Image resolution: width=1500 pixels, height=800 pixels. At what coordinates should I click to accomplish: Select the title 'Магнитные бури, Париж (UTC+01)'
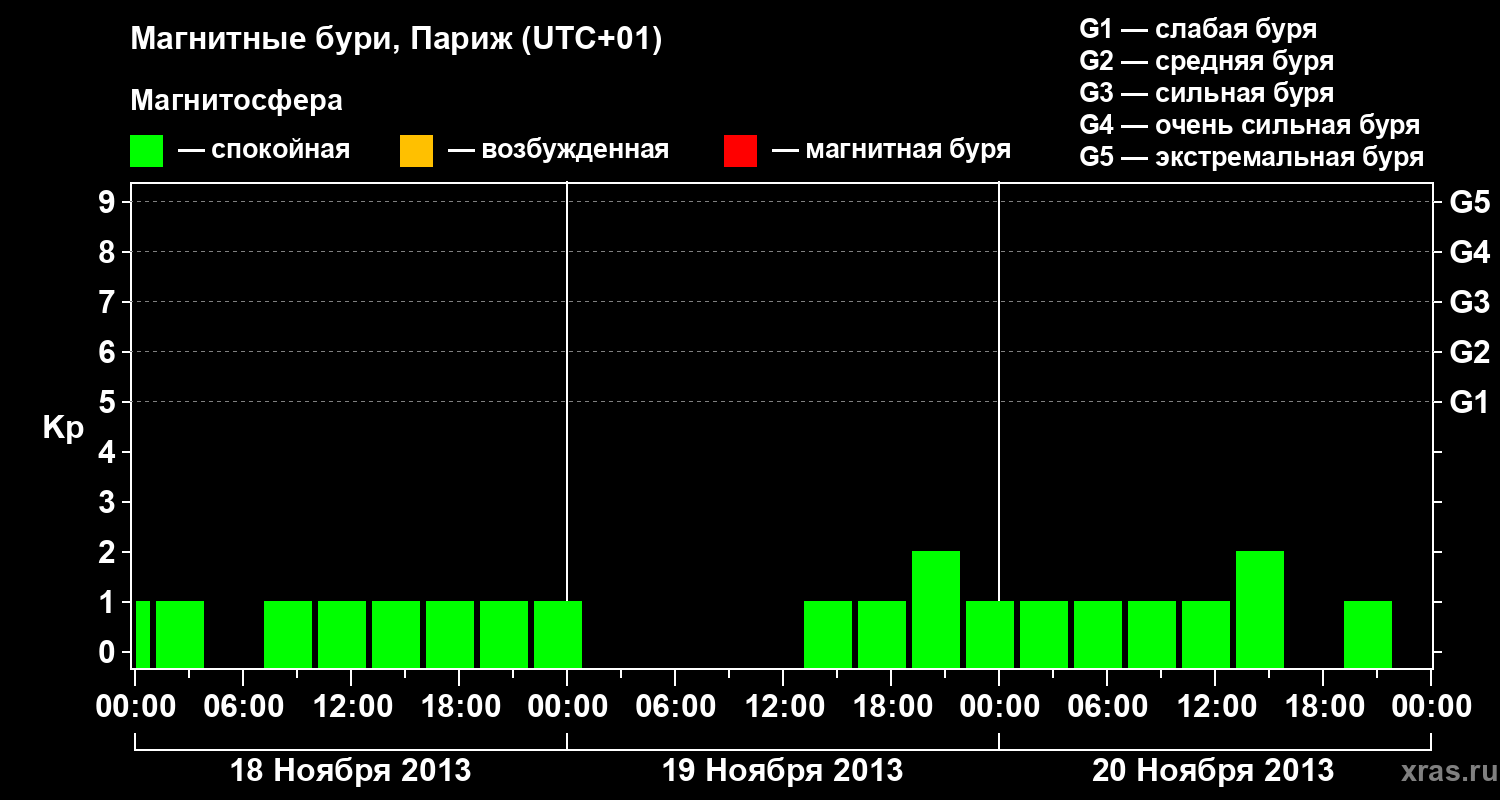tap(396, 41)
